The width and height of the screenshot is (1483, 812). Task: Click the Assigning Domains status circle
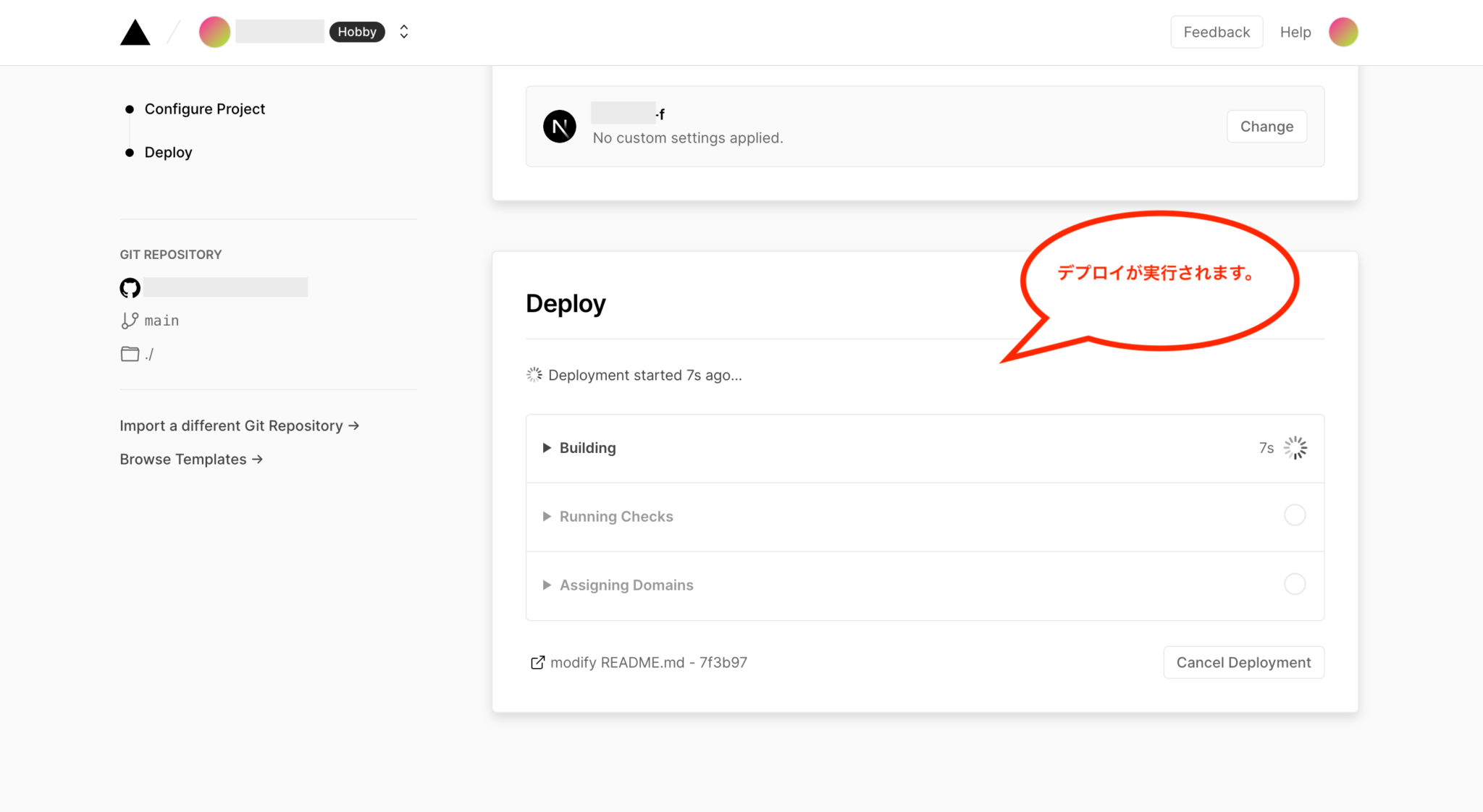point(1295,584)
